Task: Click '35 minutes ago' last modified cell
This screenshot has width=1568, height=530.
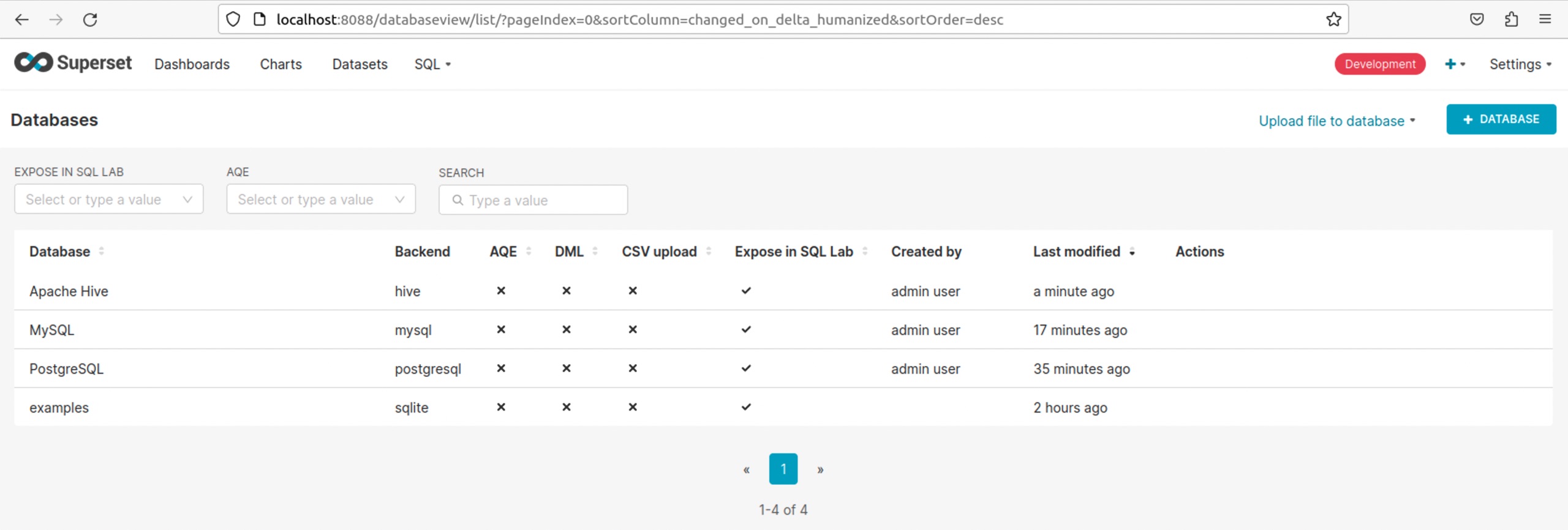Action: [1082, 369]
